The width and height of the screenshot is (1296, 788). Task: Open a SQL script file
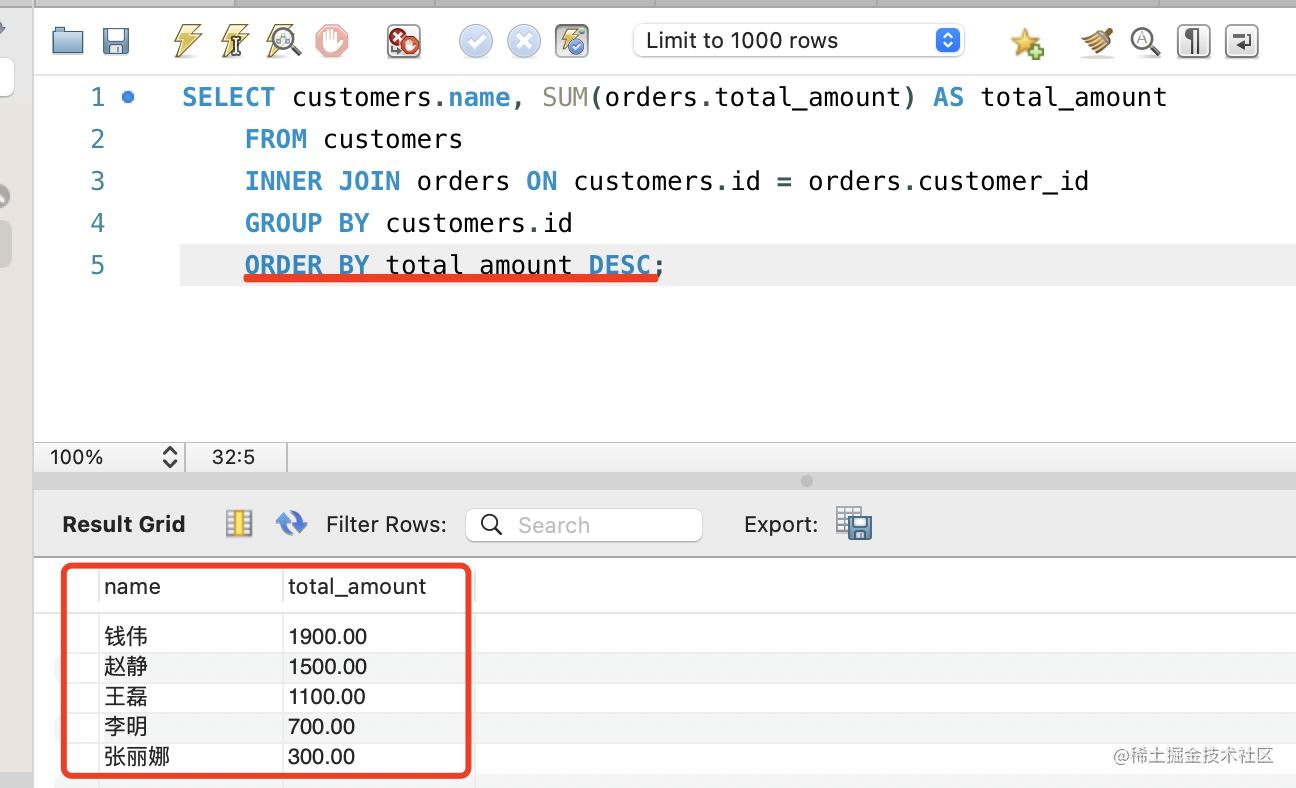pos(68,41)
